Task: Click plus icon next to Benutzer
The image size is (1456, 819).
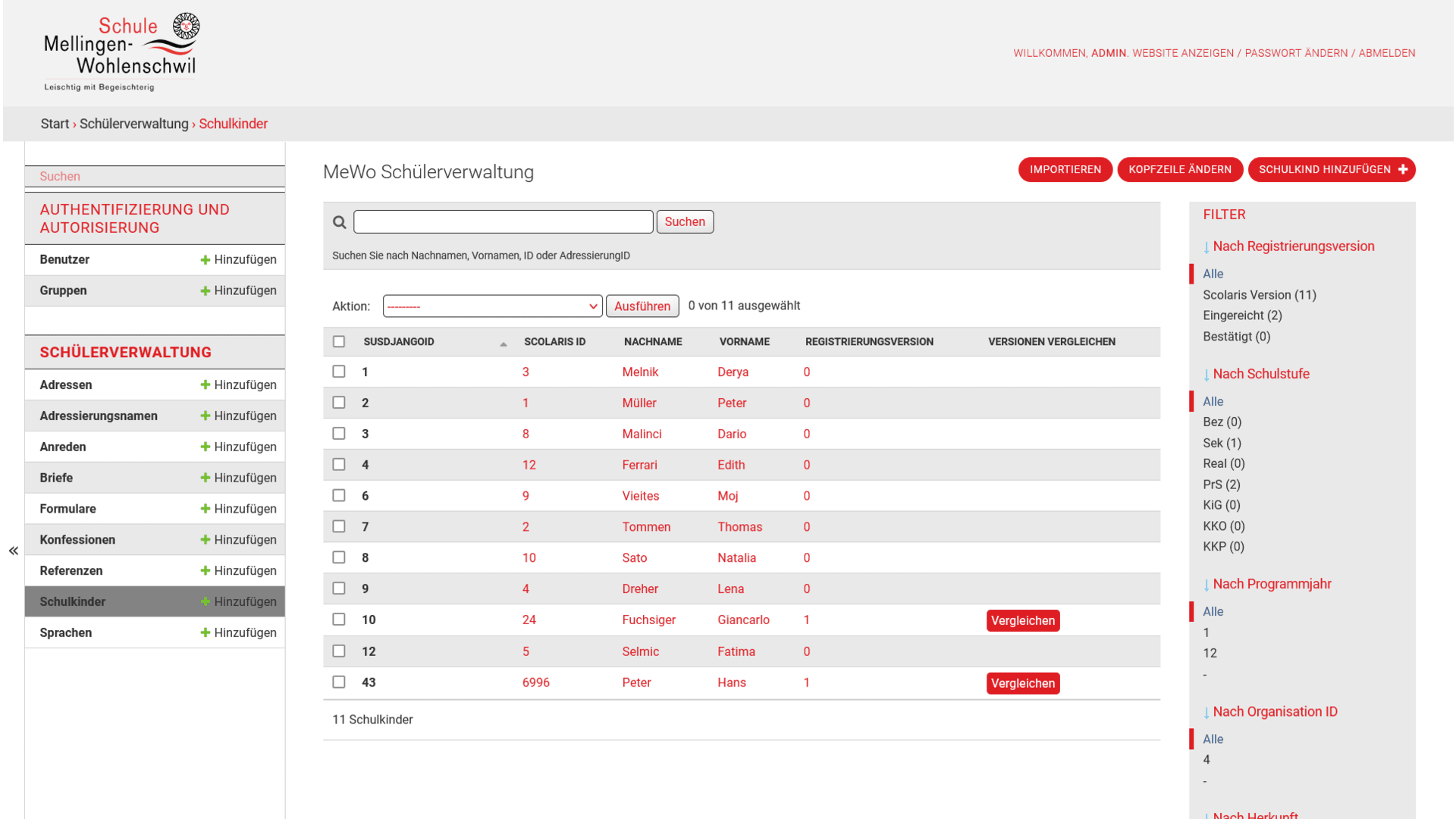Action: pyautogui.click(x=205, y=260)
